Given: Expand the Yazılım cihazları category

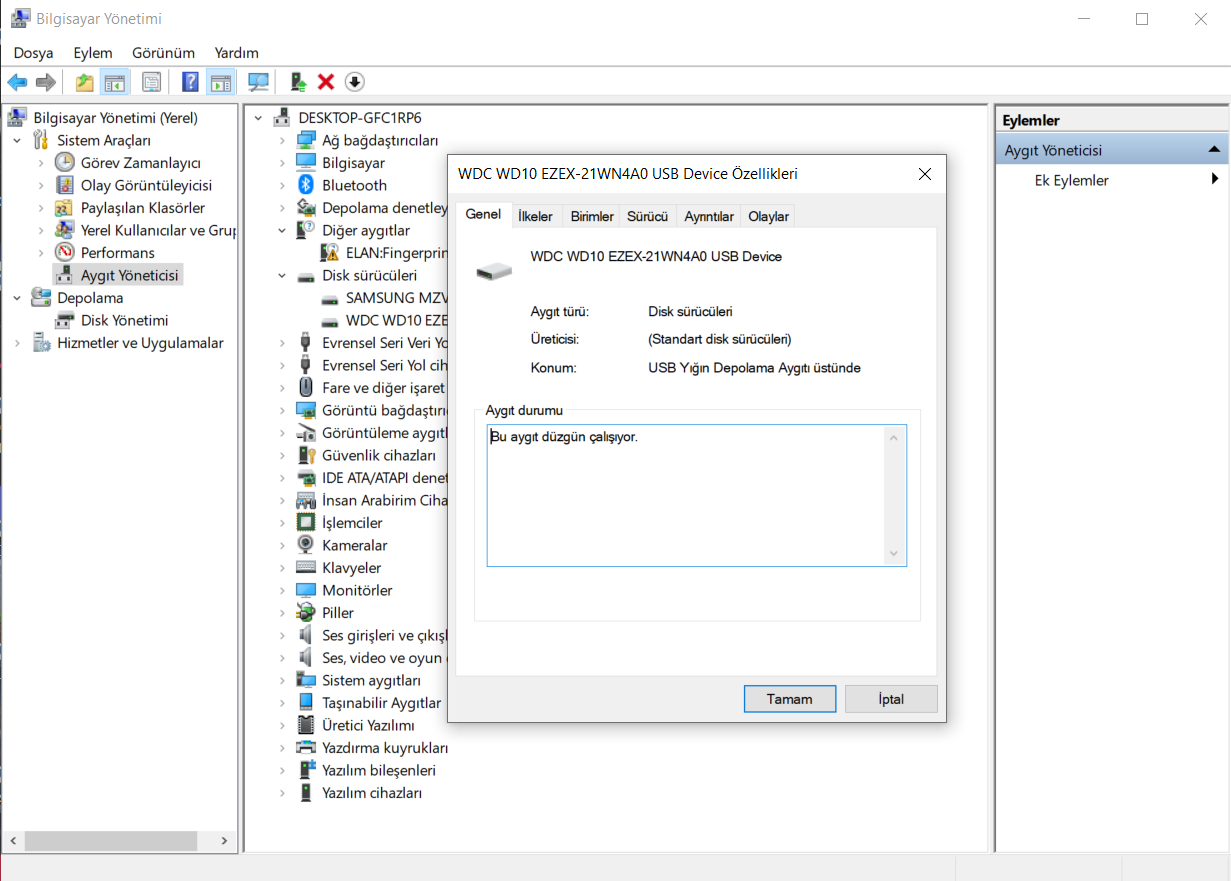Looking at the screenshot, I should pyautogui.click(x=282, y=793).
